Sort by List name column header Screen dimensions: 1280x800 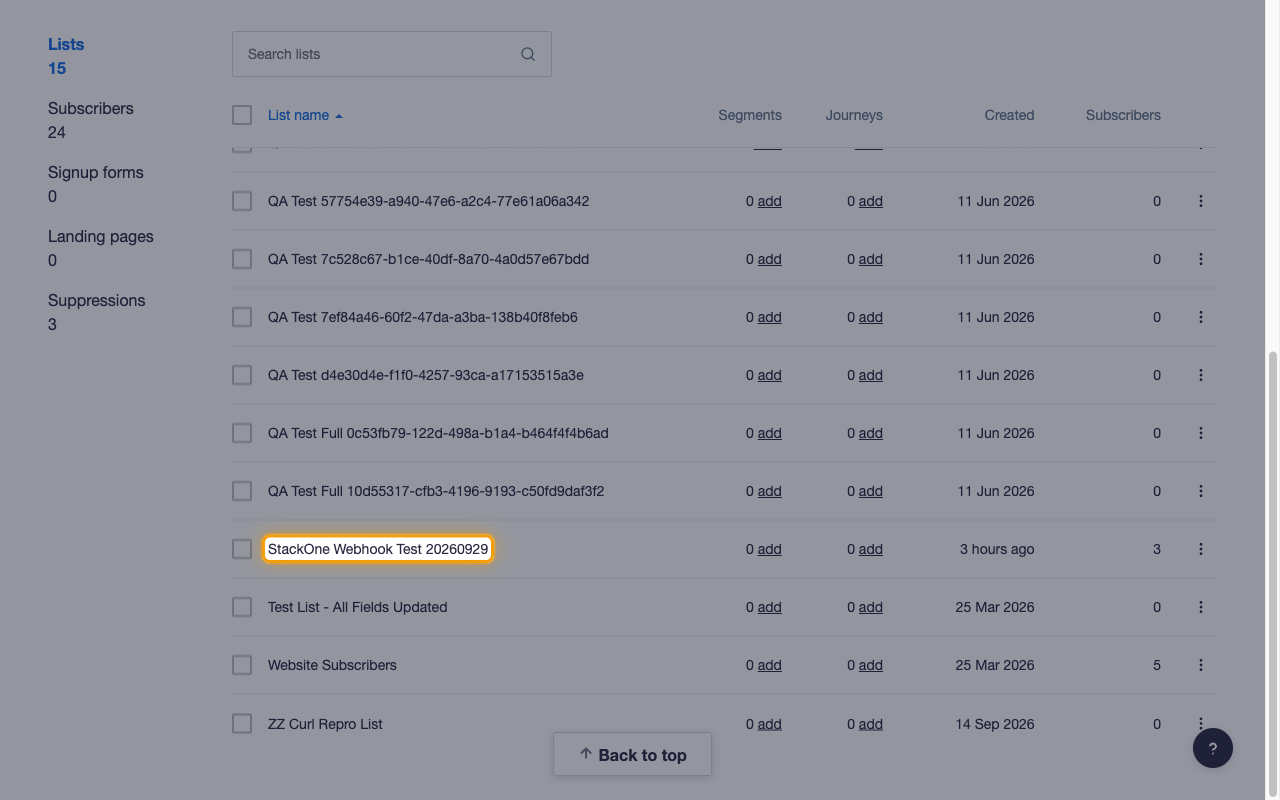[305, 115]
